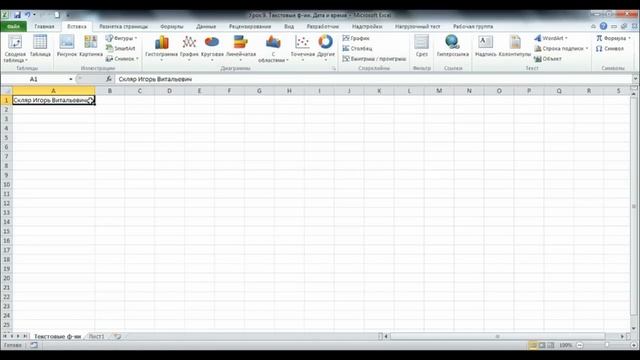This screenshot has height=360, width=640.
Task: Insert an Объект object
Action: [x=548, y=58]
